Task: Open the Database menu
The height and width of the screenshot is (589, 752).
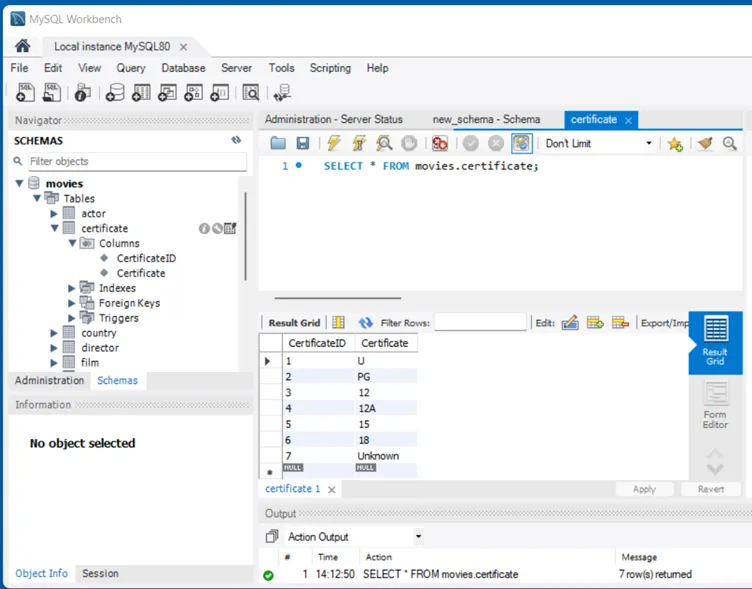Action: [183, 68]
